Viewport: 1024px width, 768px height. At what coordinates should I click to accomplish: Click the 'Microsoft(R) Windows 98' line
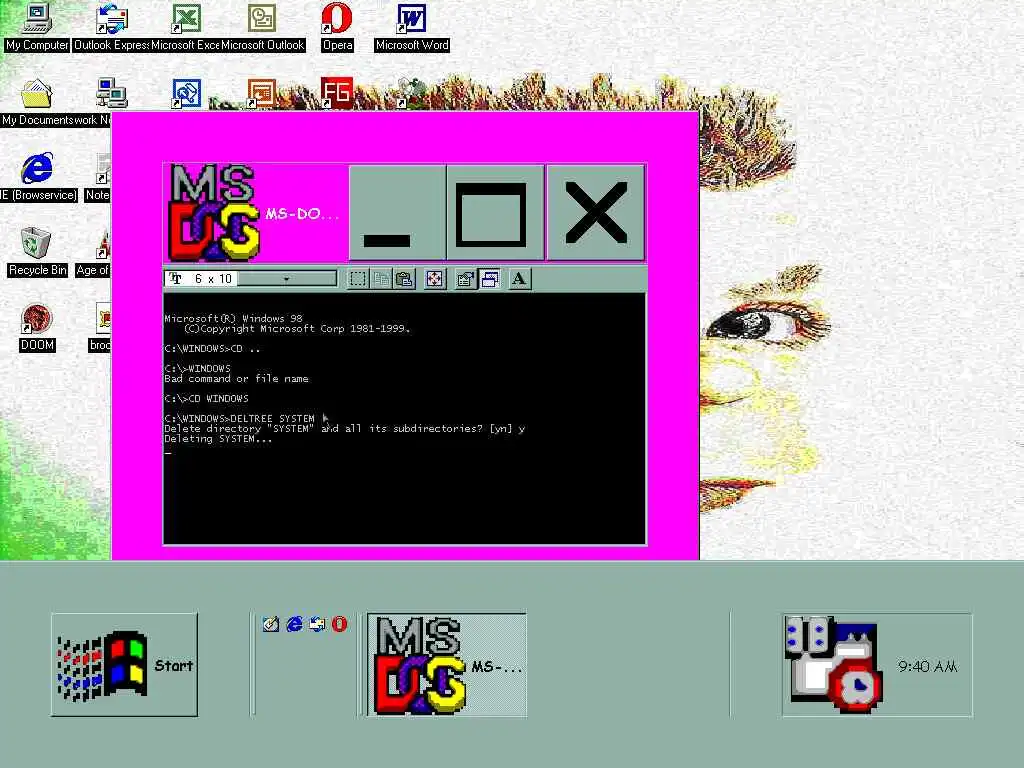point(233,319)
